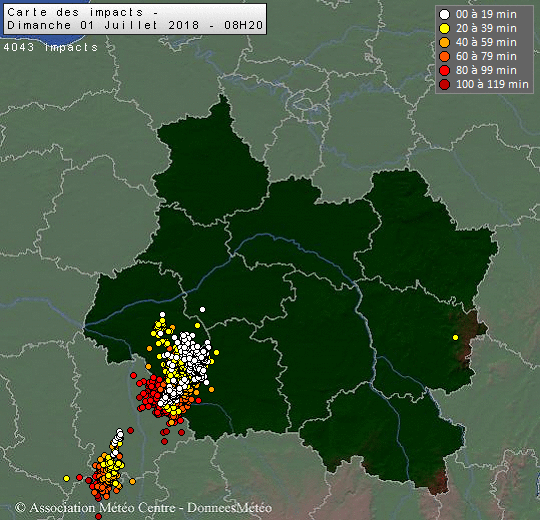Click the dark orange 60 à 79 min swatch

(445, 56)
